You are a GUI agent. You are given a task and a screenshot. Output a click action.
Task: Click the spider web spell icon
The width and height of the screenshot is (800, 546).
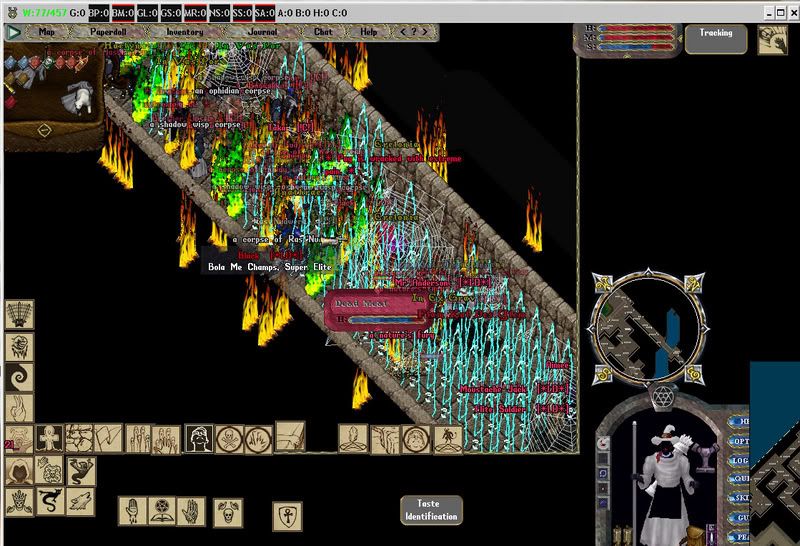[19, 314]
